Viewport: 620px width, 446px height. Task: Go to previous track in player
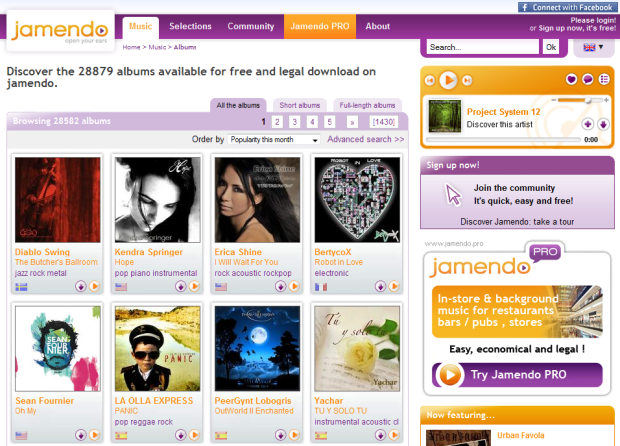pyautogui.click(x=430, y=81)
